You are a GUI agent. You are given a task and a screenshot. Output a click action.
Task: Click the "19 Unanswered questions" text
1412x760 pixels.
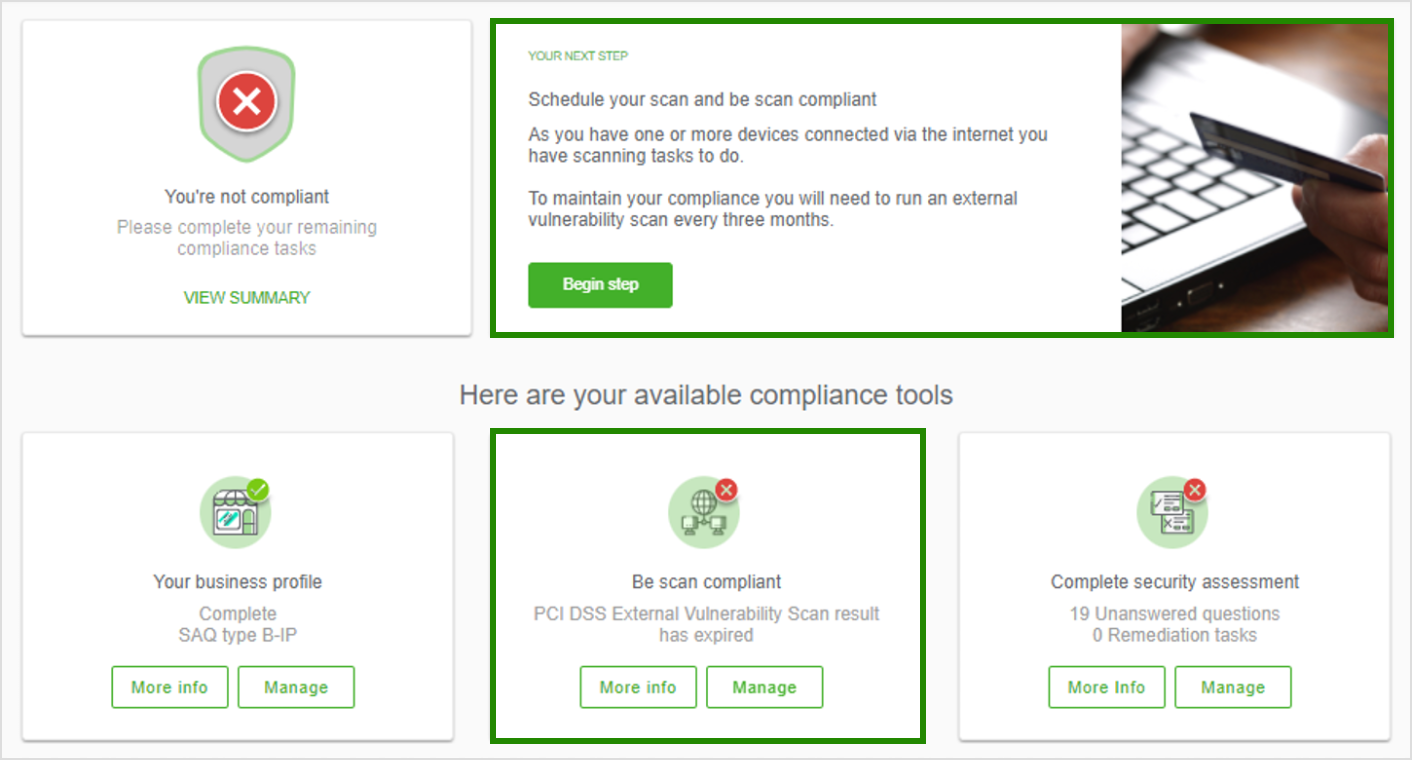1175,614
